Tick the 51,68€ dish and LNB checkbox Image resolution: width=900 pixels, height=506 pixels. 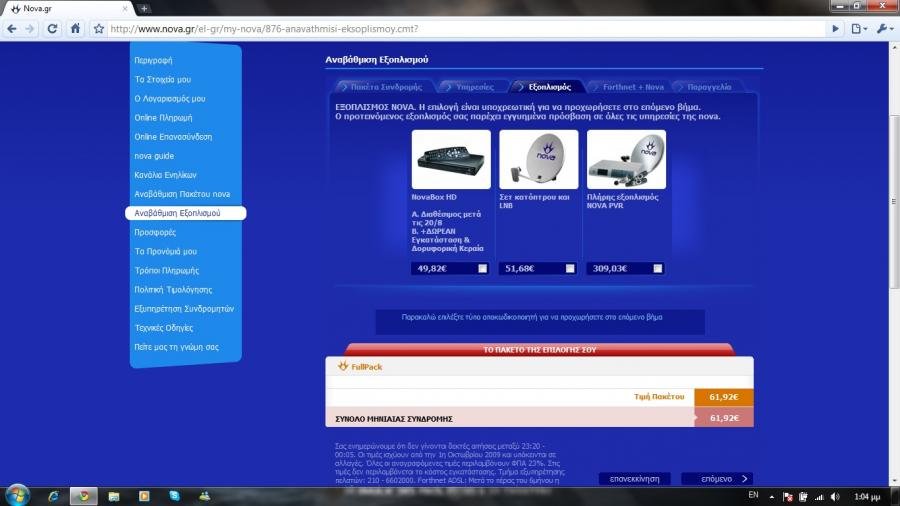click(570, 268)
